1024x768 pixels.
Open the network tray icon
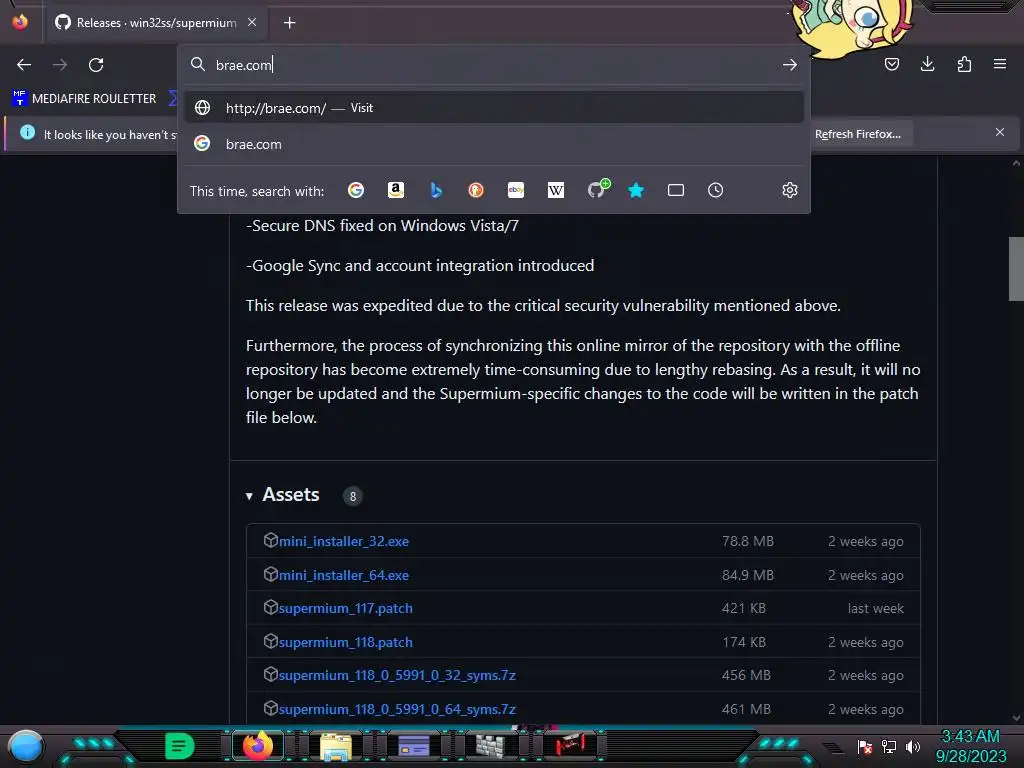pos(889,746)
